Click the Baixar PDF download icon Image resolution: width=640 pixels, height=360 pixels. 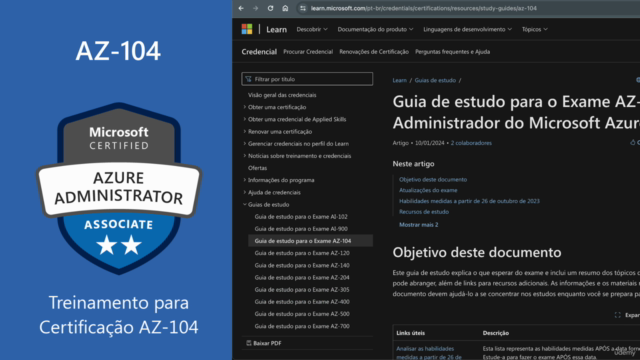249,343
